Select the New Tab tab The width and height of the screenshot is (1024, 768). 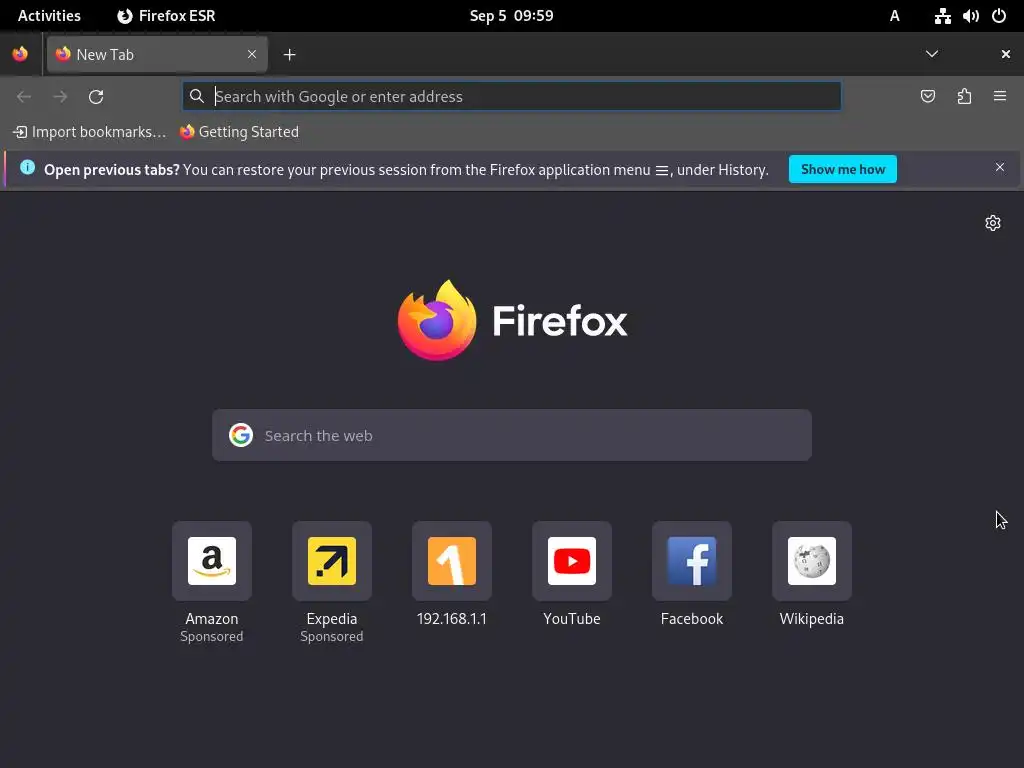[157, 54]
